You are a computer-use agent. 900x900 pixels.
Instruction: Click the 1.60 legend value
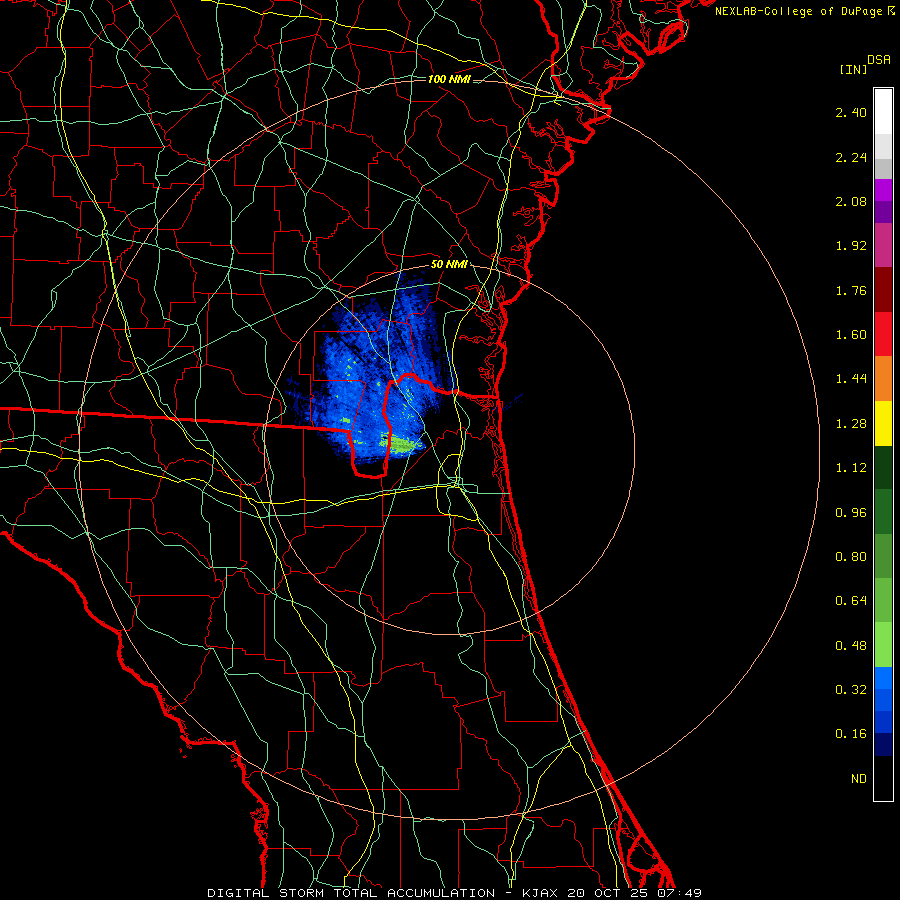click(851, 335)
